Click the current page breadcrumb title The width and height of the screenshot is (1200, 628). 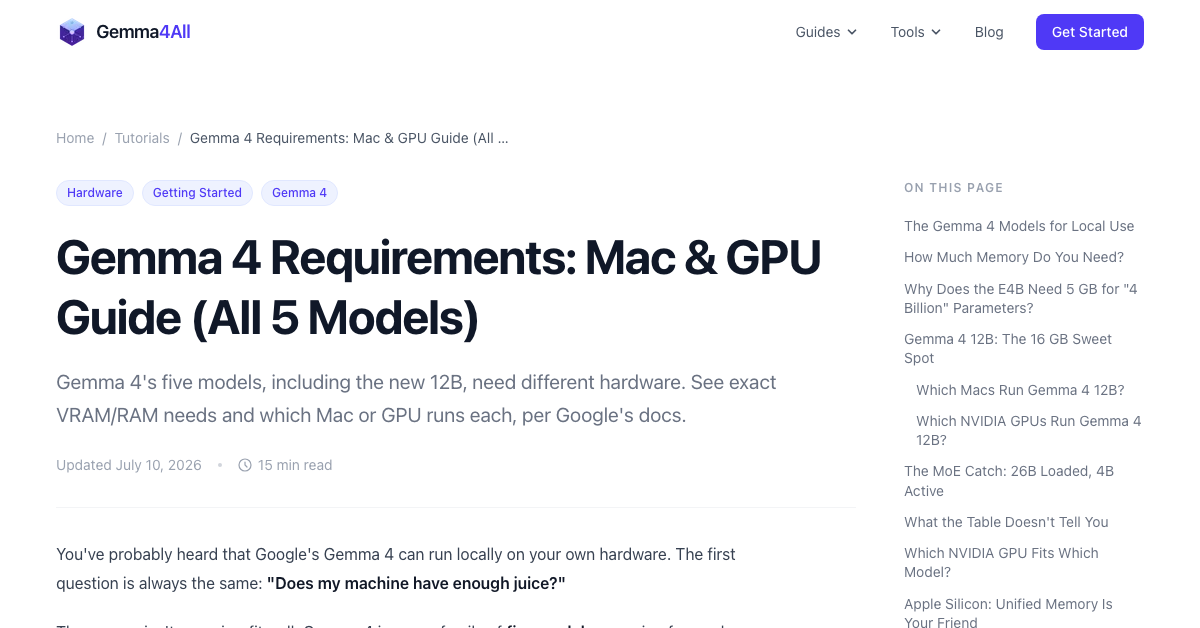pos(349,138)
